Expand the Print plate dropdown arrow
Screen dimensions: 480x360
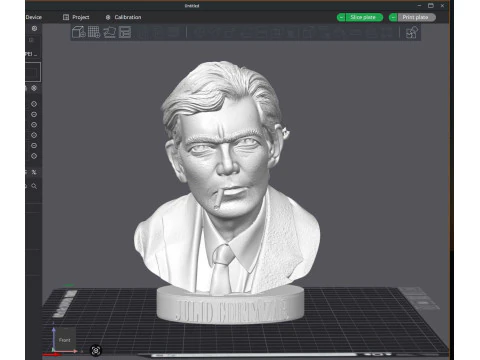tap(393, 17)
